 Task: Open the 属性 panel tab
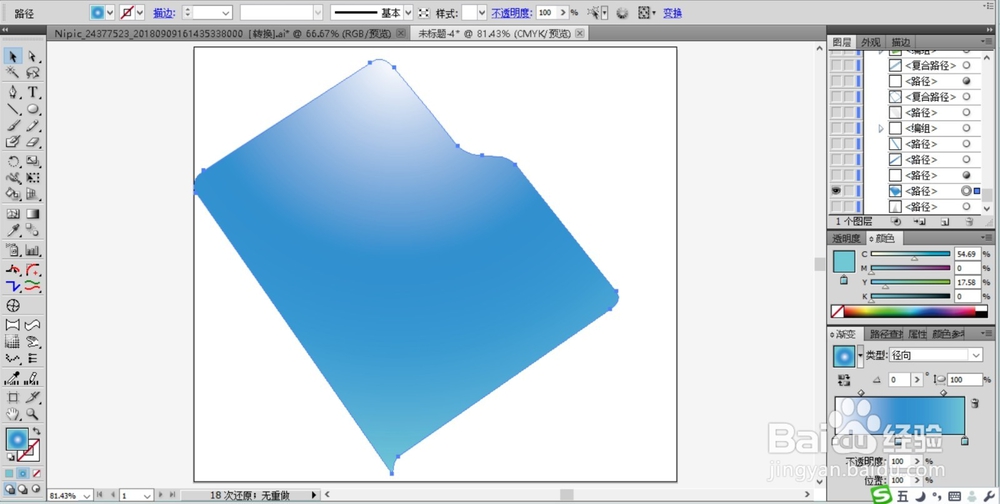(916, 334)
